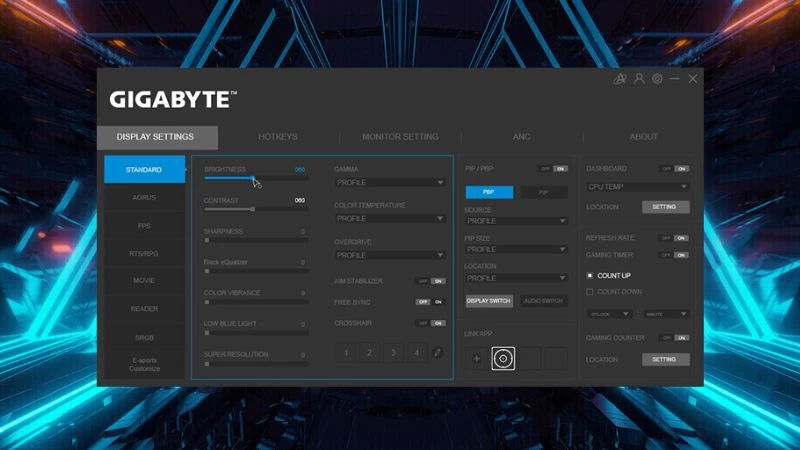Click the Contrast slider track

pyautogui.click(x=256, y=209)
